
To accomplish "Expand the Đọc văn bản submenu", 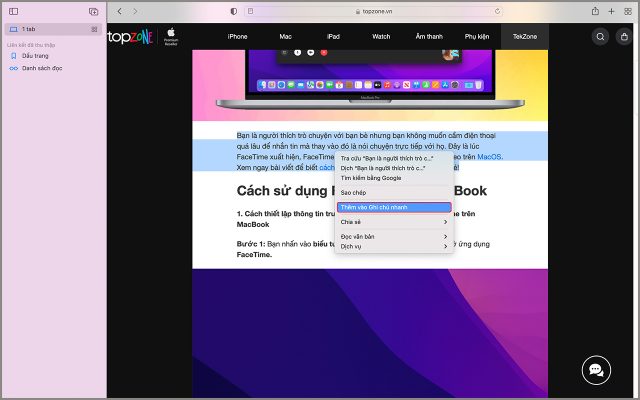I will pos(394,236).
